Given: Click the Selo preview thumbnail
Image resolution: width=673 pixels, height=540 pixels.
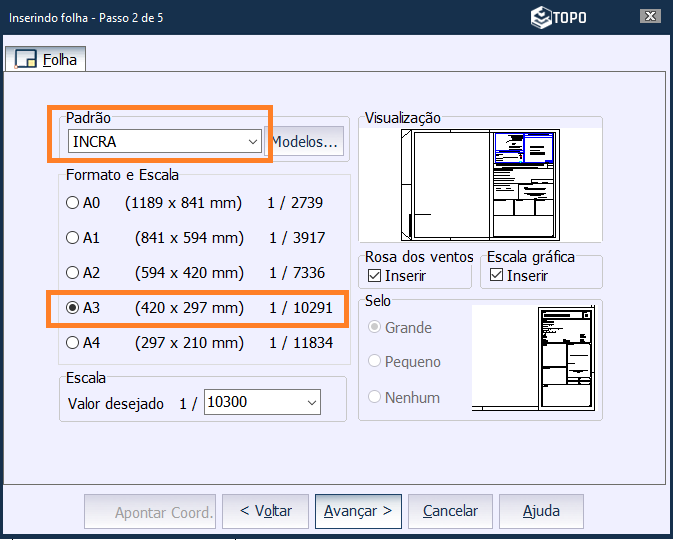Looking at the screenshot, I should [x=535, y=360].
